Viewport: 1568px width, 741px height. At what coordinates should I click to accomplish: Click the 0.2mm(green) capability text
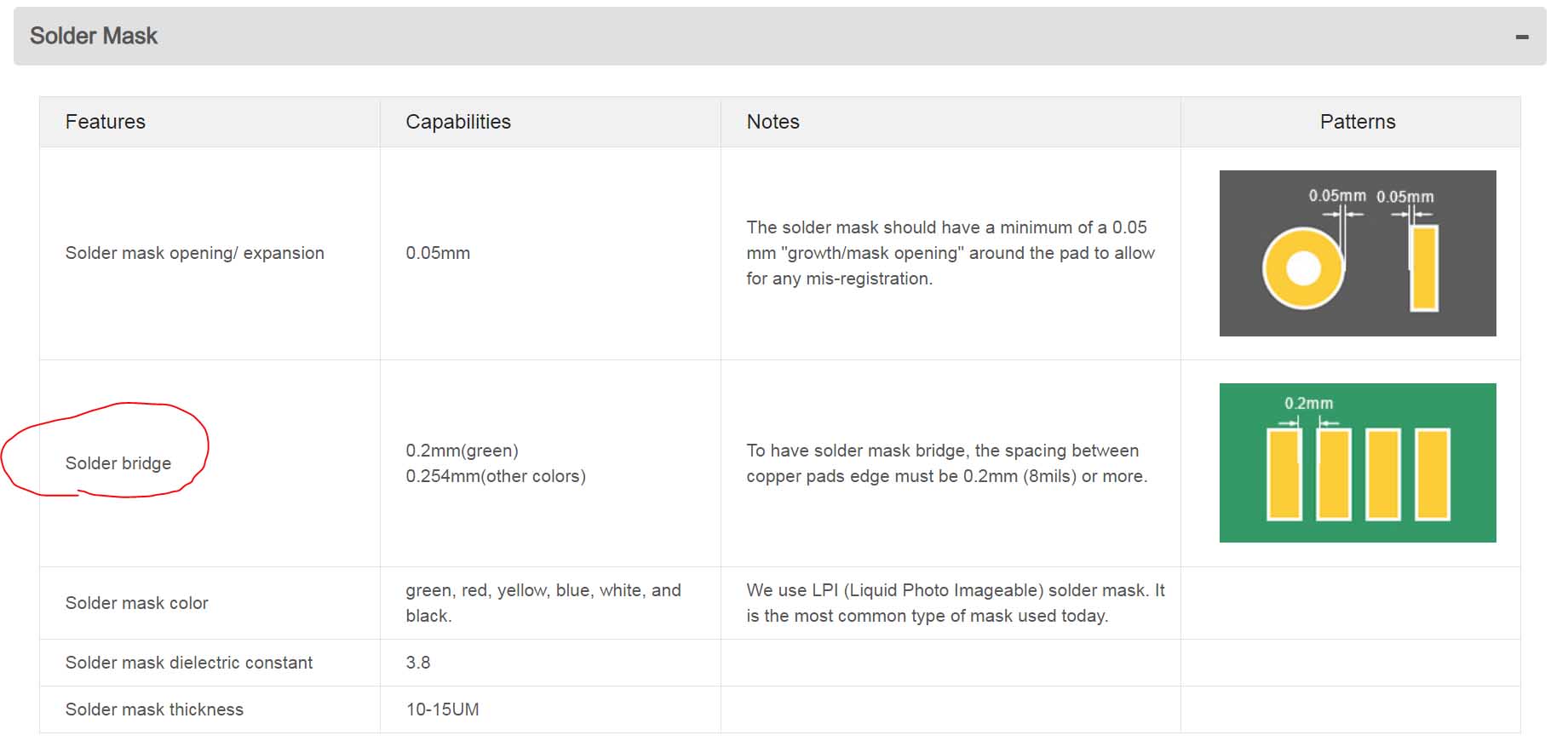[x=462, y=451]
